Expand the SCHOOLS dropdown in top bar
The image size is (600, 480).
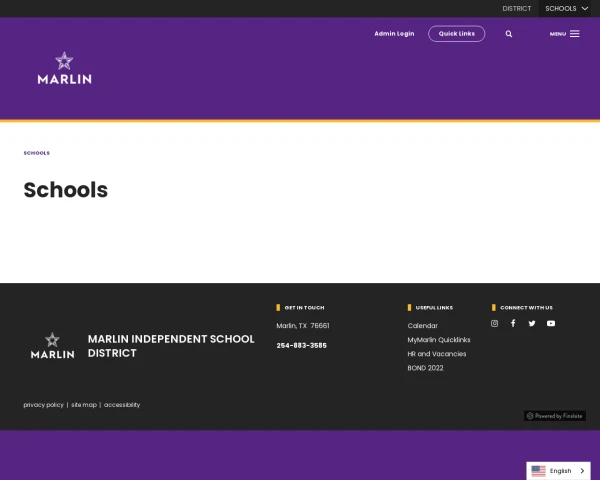coord(566,8)
